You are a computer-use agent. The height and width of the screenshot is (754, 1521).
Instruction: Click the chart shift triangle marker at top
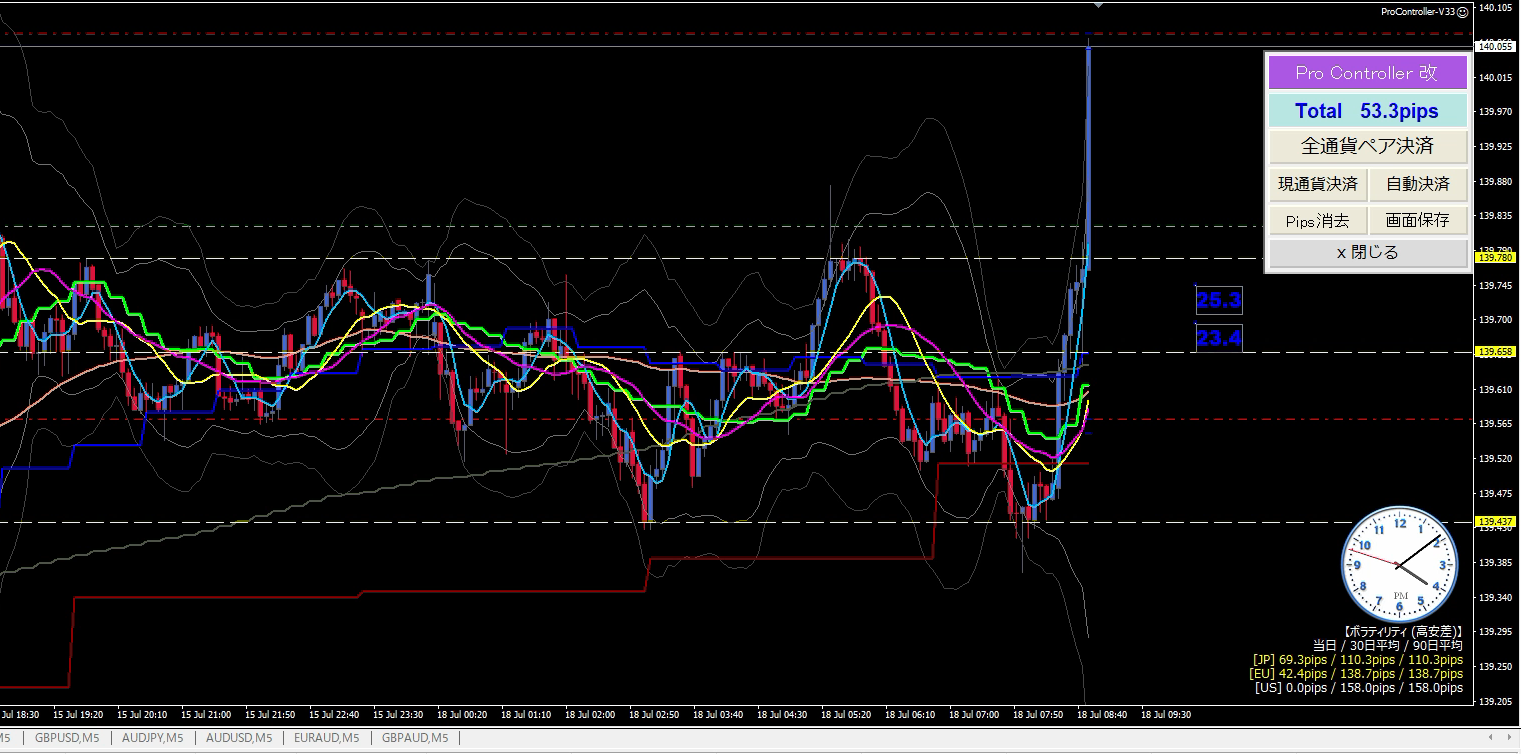tap(1099, 5)
